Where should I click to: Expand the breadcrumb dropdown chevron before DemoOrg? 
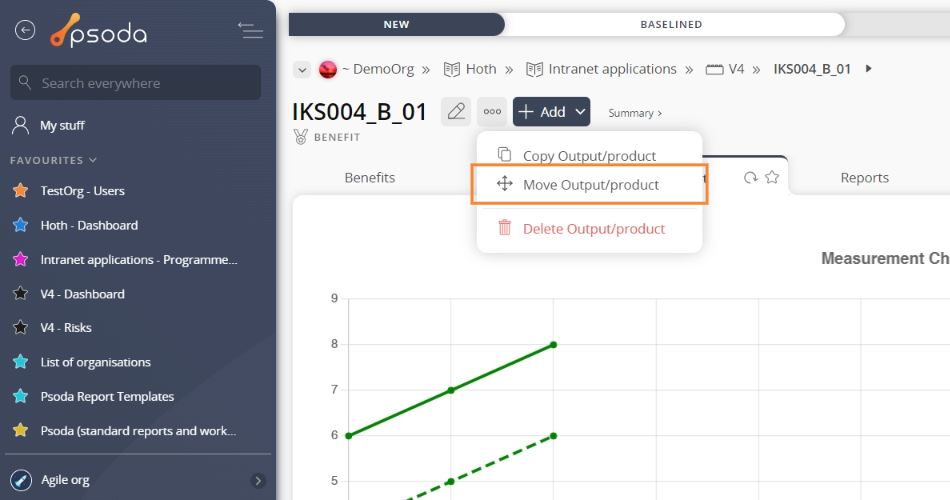pos(302,69)
